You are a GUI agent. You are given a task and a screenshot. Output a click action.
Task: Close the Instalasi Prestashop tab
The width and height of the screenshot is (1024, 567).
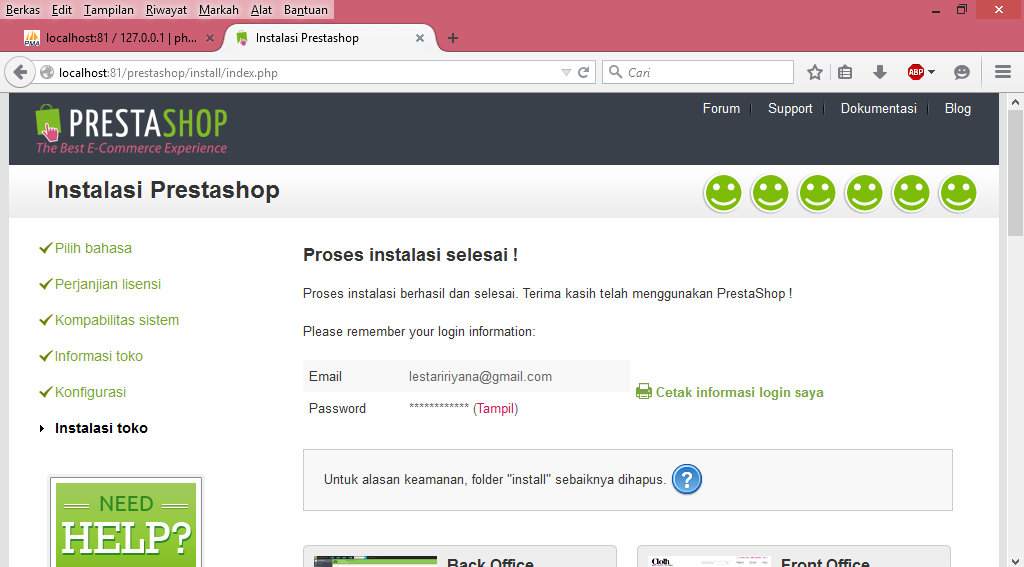420,38
